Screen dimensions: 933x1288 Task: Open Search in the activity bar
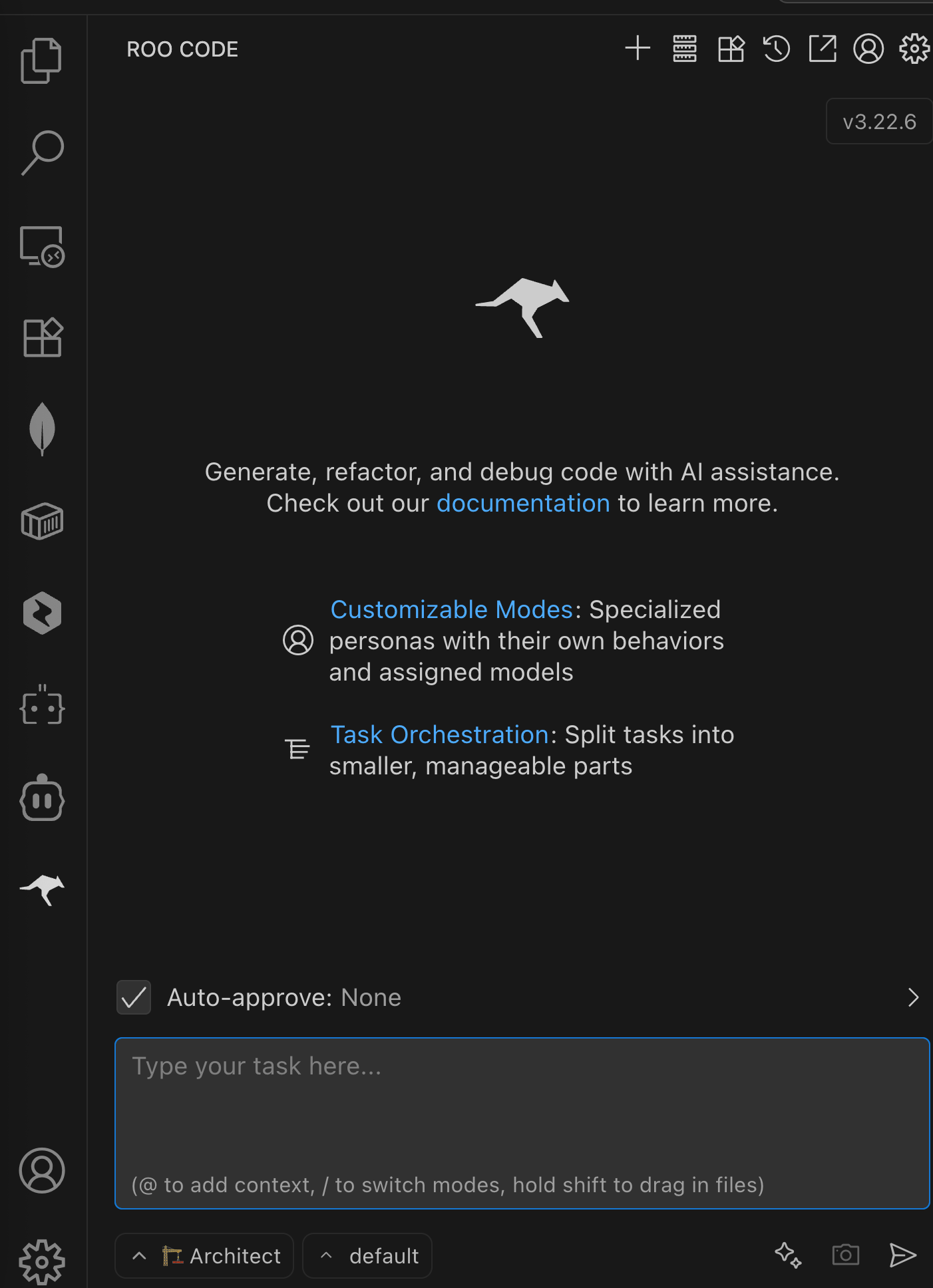(42, 152)
